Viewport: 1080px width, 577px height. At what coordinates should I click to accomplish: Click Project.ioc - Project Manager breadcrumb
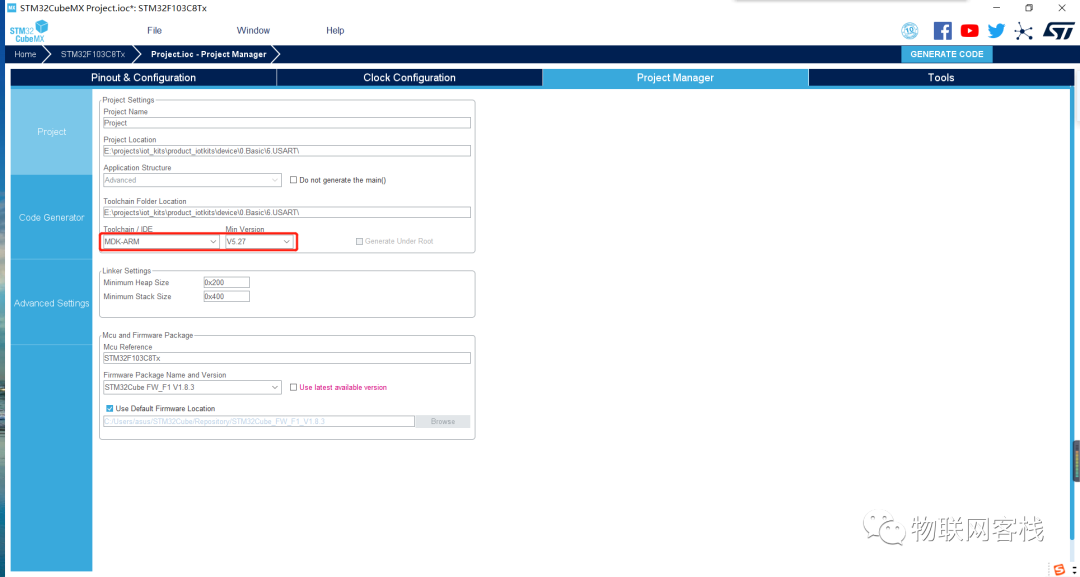(209, 54)
